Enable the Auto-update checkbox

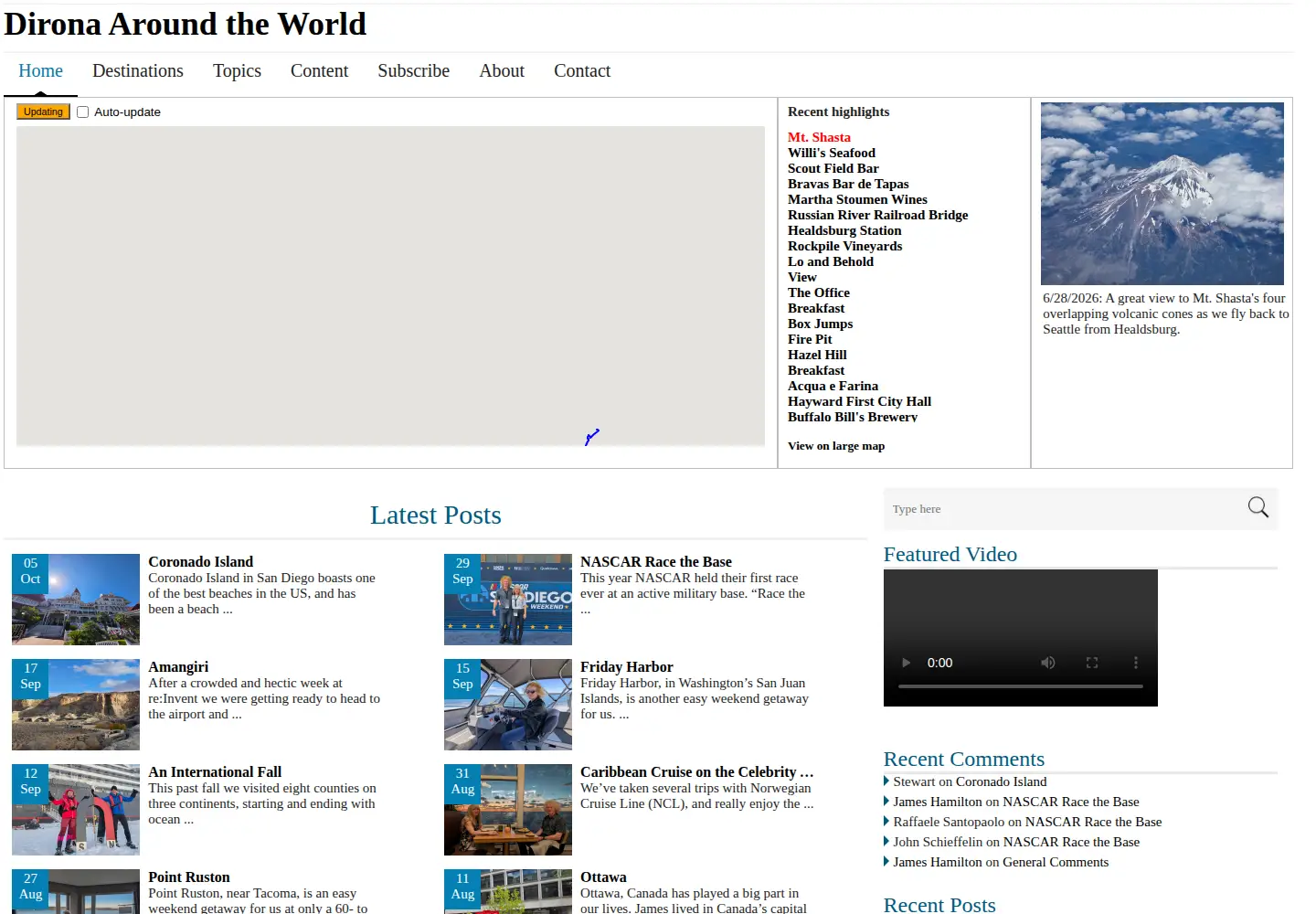(x=83, y=112)
